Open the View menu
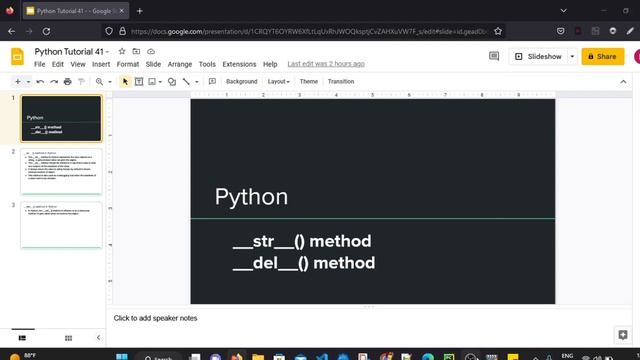The width and height of the screenshot is (640, 360). (x=78, y=64)
